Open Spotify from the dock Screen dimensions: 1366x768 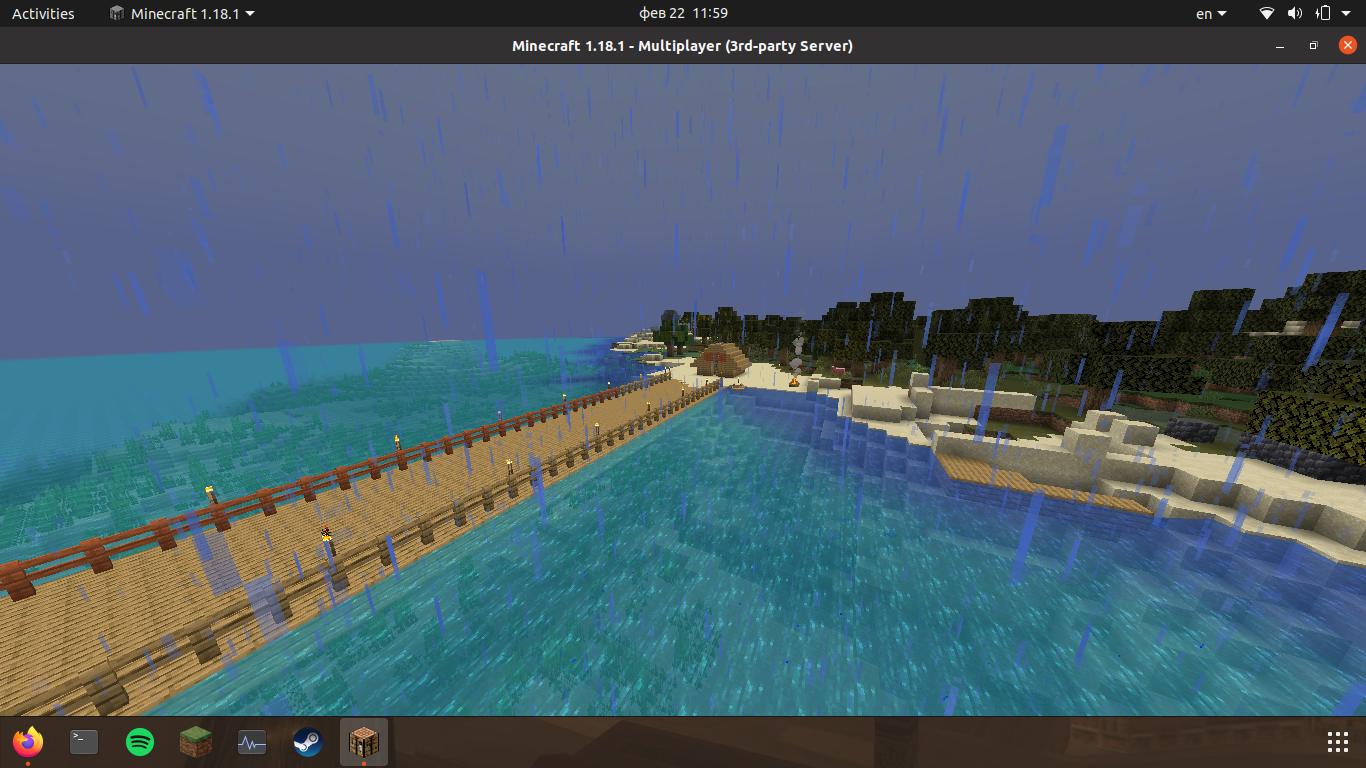point(140,742)
